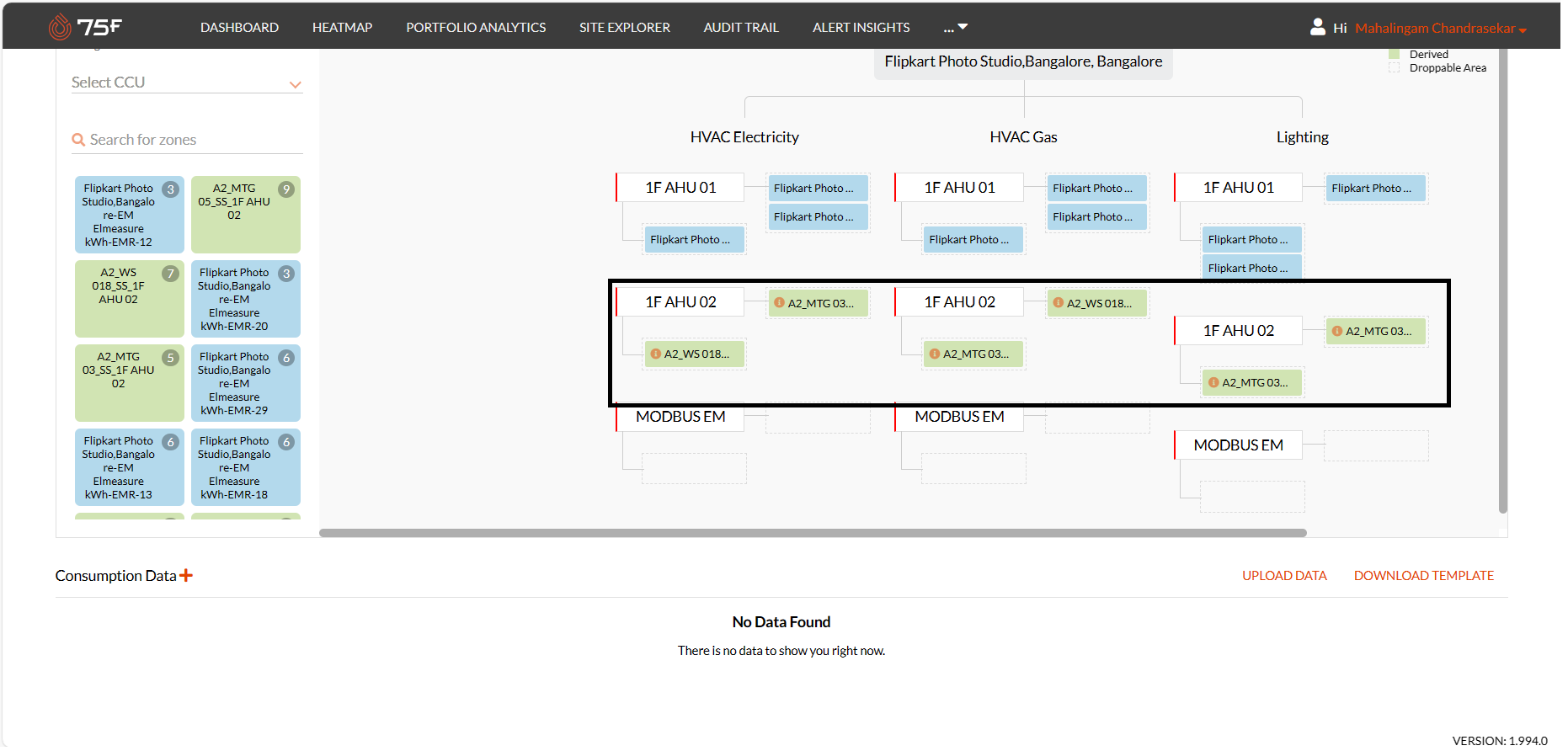Select the A2_MTG 03_SS_1F AHU 02 zone card

pyautogui.click(x=130, y=383)
